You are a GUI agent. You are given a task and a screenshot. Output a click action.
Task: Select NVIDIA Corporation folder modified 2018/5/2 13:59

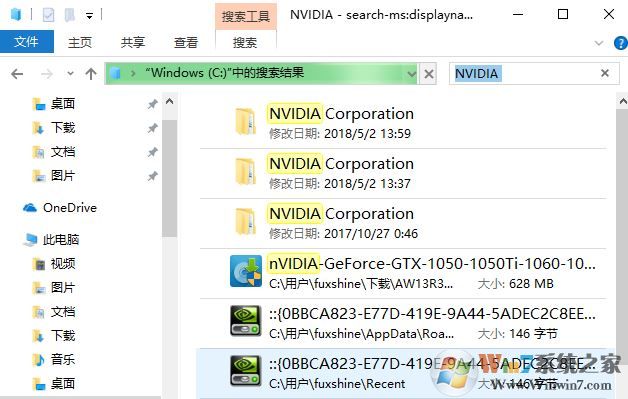[403, 123]
